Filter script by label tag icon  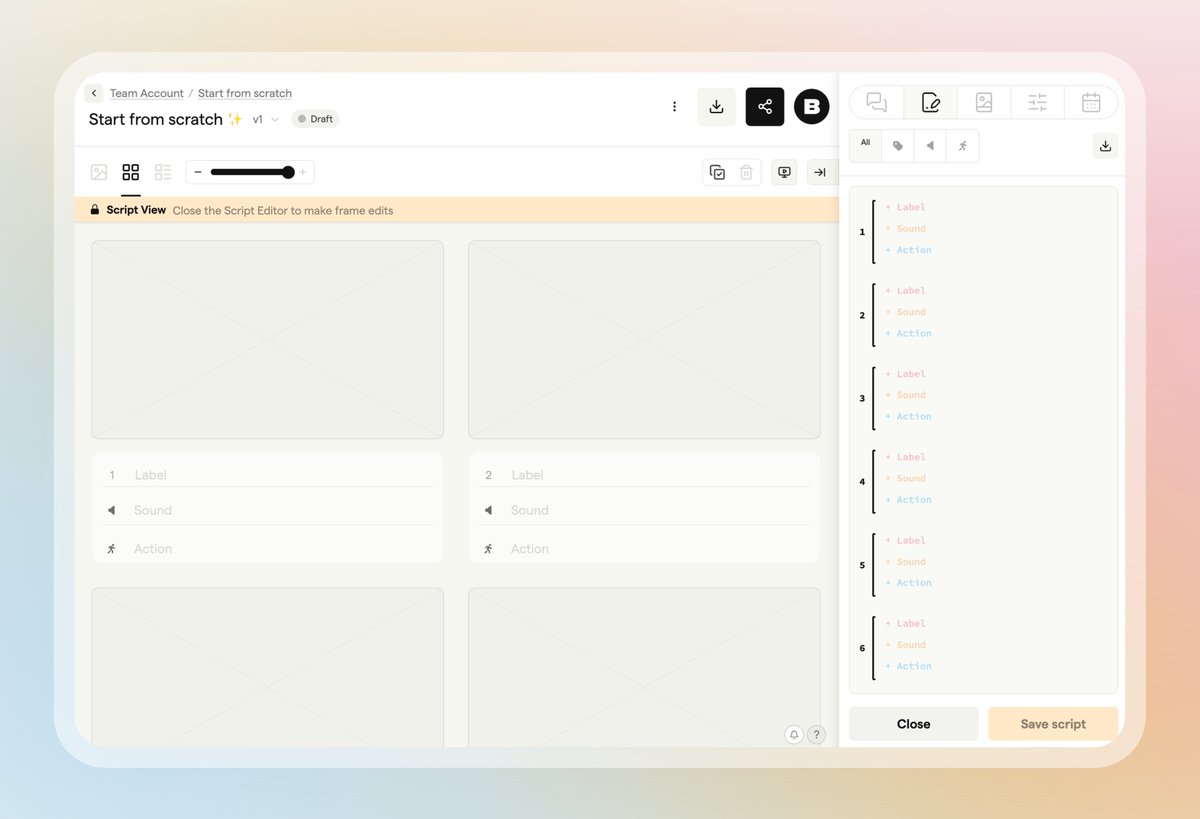point(898,146)
